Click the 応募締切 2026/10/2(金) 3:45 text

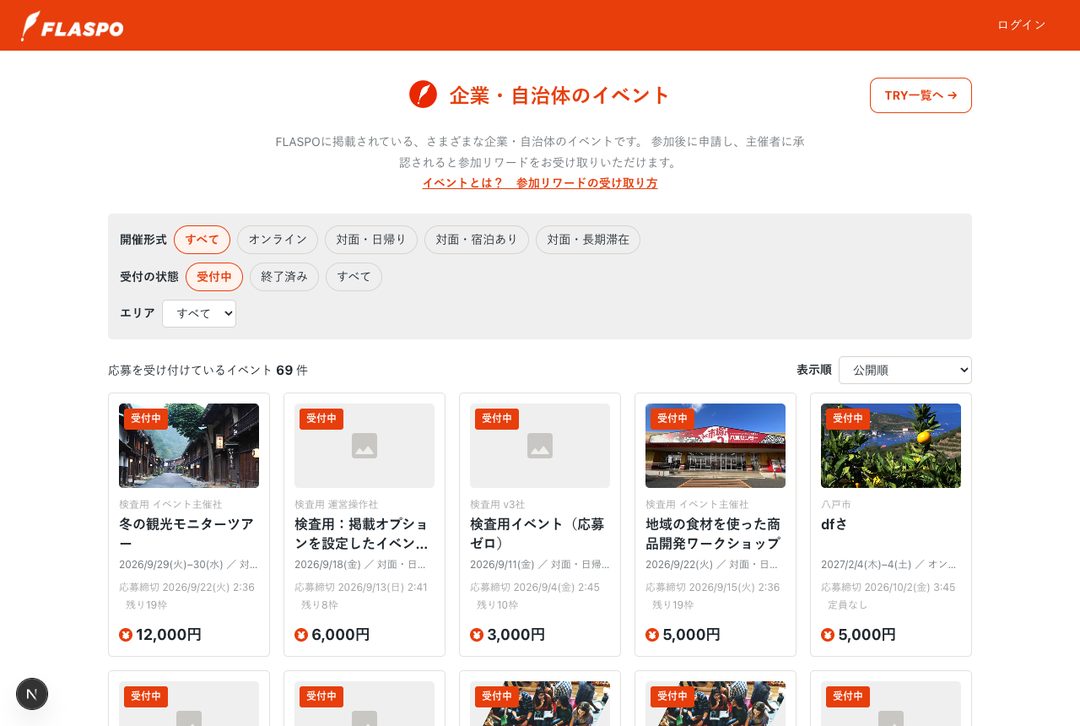click(888, 588)
